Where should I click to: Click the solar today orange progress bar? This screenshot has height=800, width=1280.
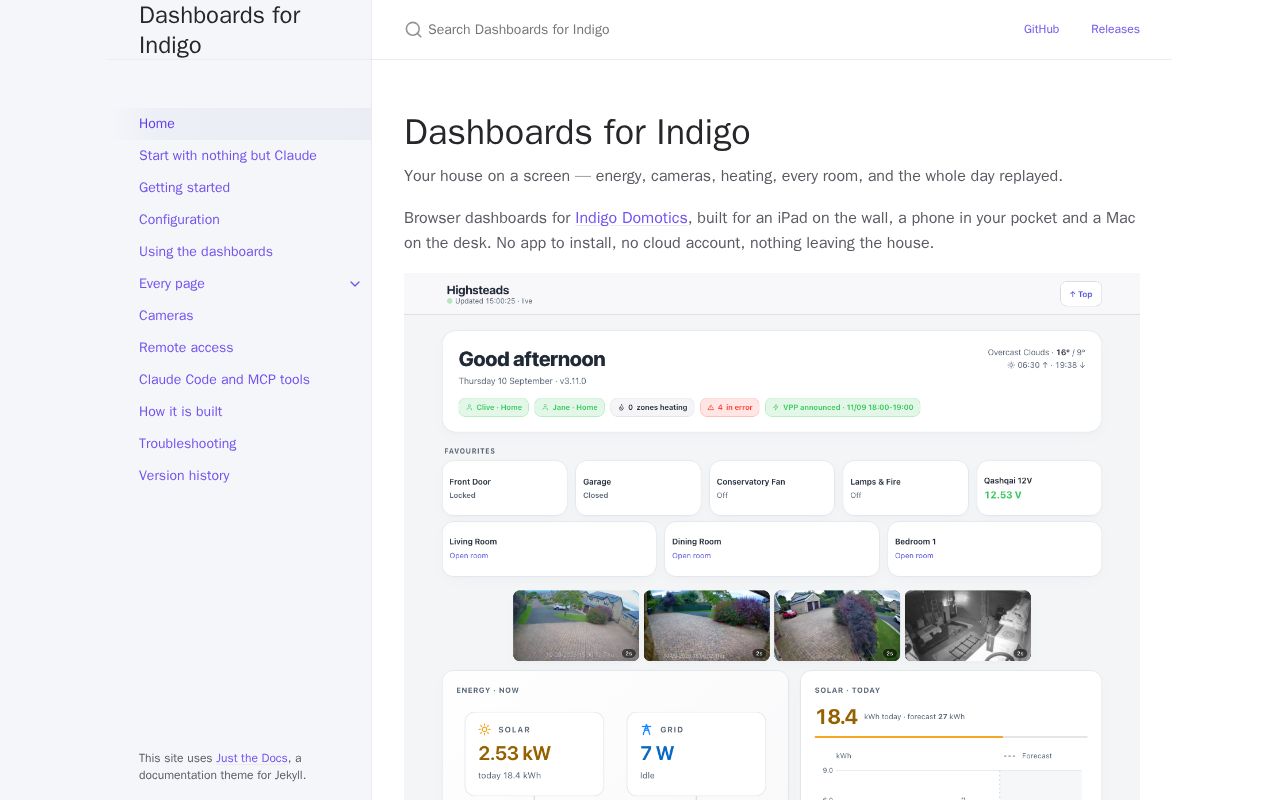pyautogui.click(x=909, y=737)
